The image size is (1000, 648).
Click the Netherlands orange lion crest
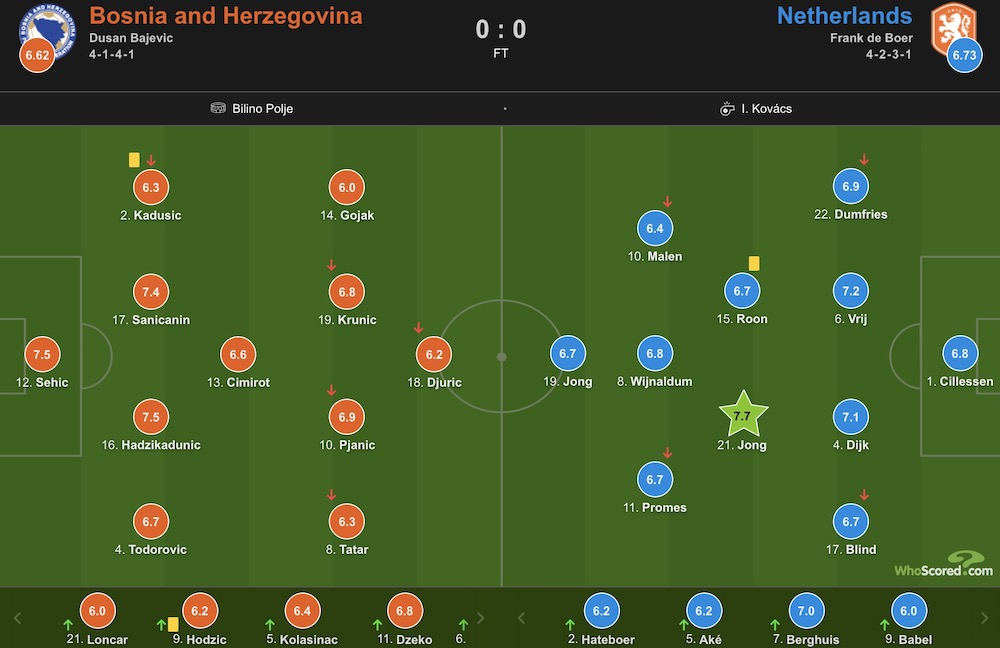click(x=951, y=26)
